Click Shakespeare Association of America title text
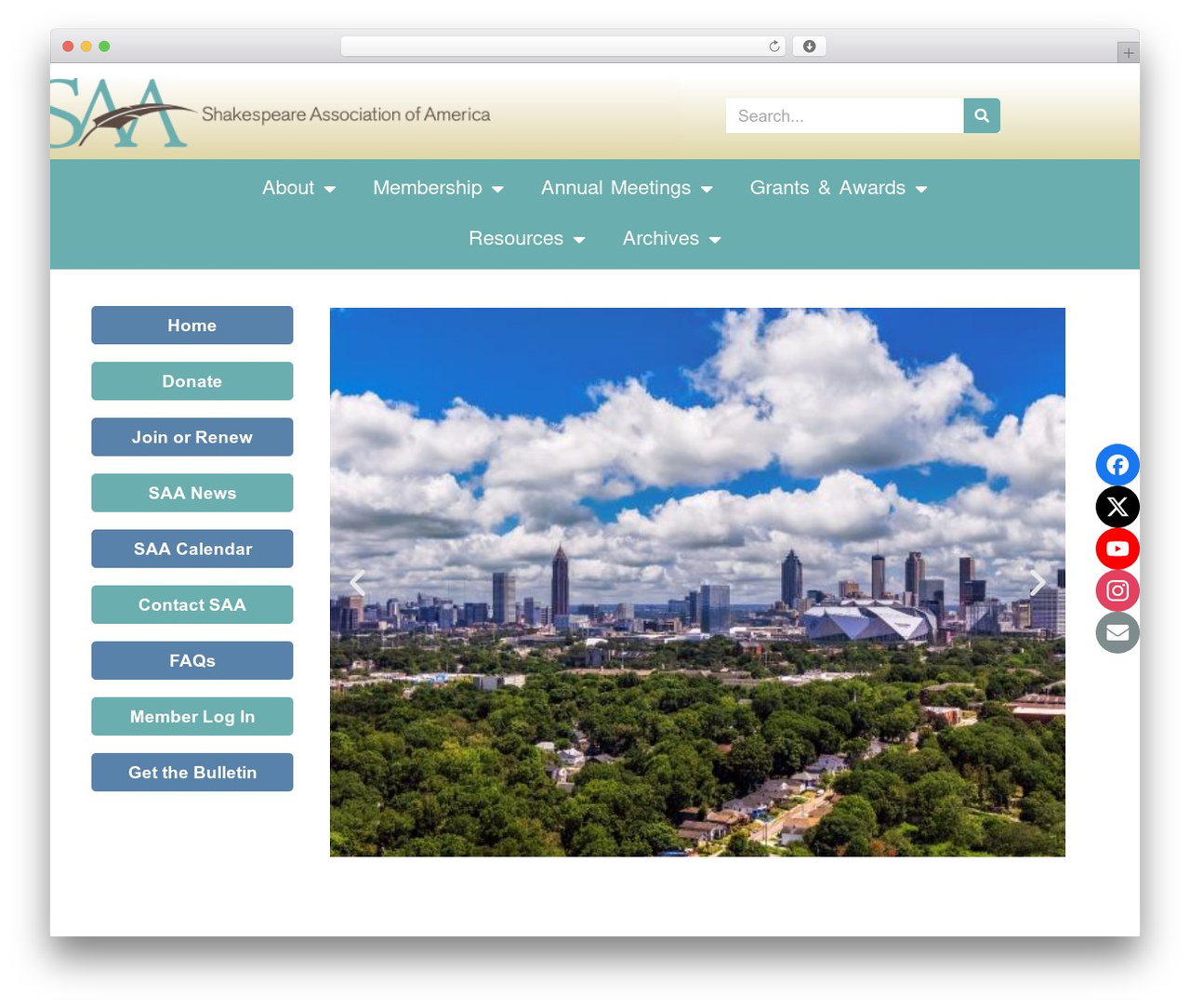This screenshot has height=1008, width=1190. point(346,114)
